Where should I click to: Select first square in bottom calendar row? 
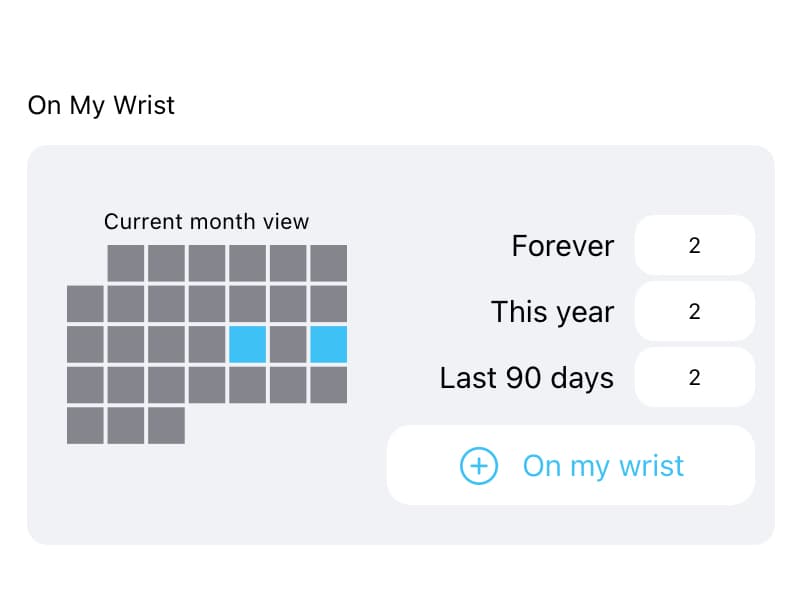pos(85,425)
